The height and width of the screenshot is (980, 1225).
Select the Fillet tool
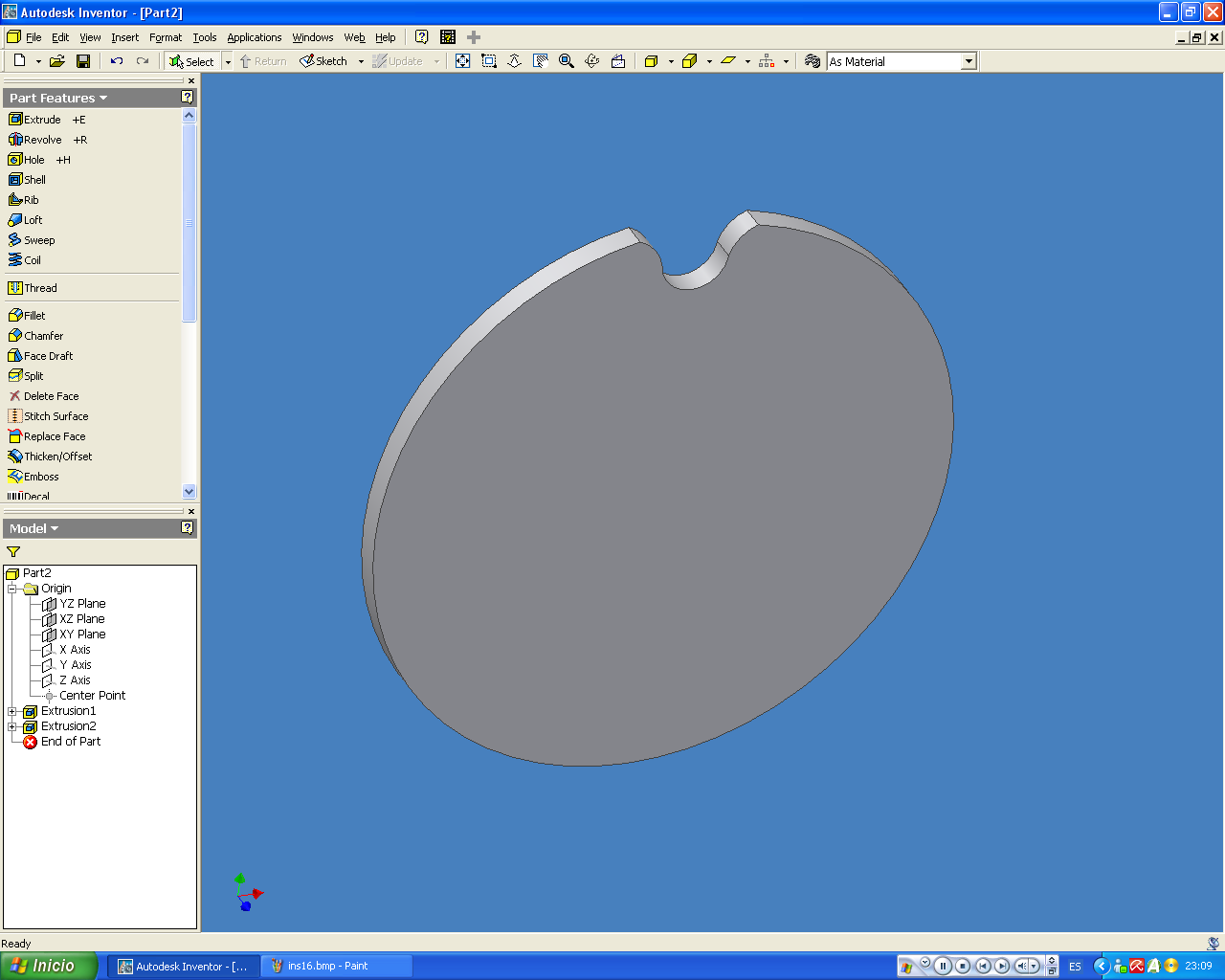click(x=27, y=316)
